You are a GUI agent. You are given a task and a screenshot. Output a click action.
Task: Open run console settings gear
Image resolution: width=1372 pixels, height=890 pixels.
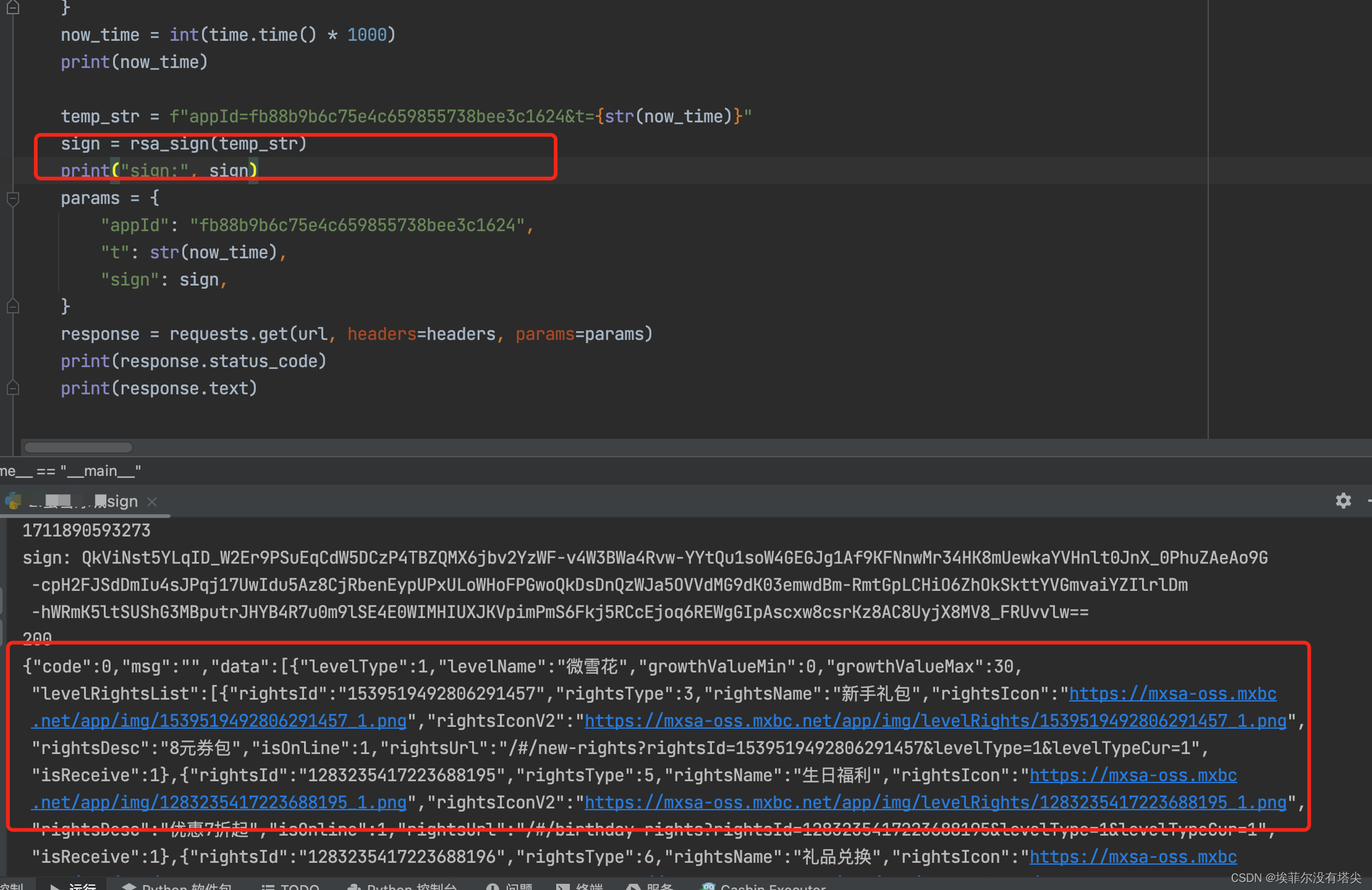pos(1343,501)
